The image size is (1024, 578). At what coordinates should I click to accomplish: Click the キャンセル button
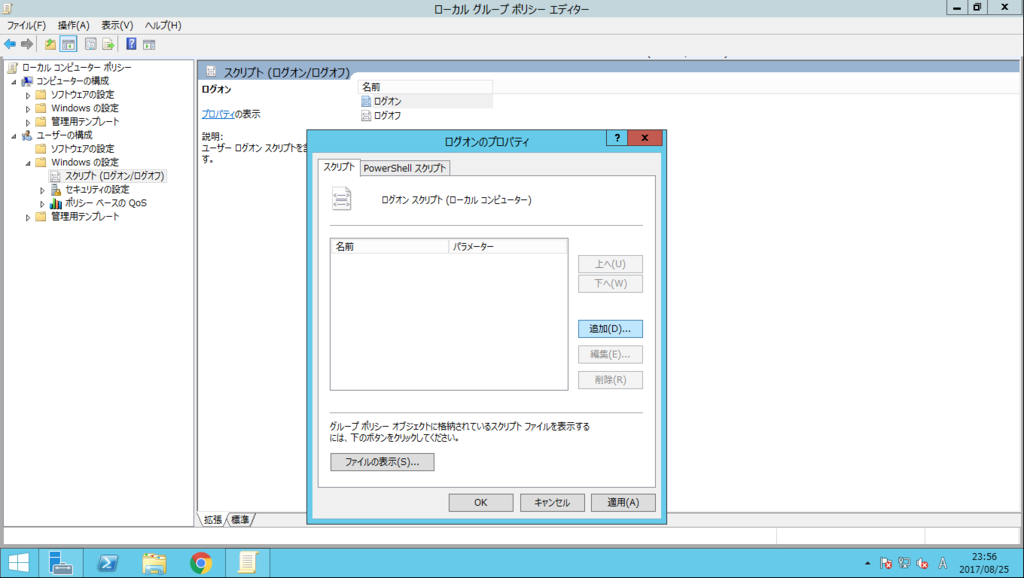coord(552,502)
